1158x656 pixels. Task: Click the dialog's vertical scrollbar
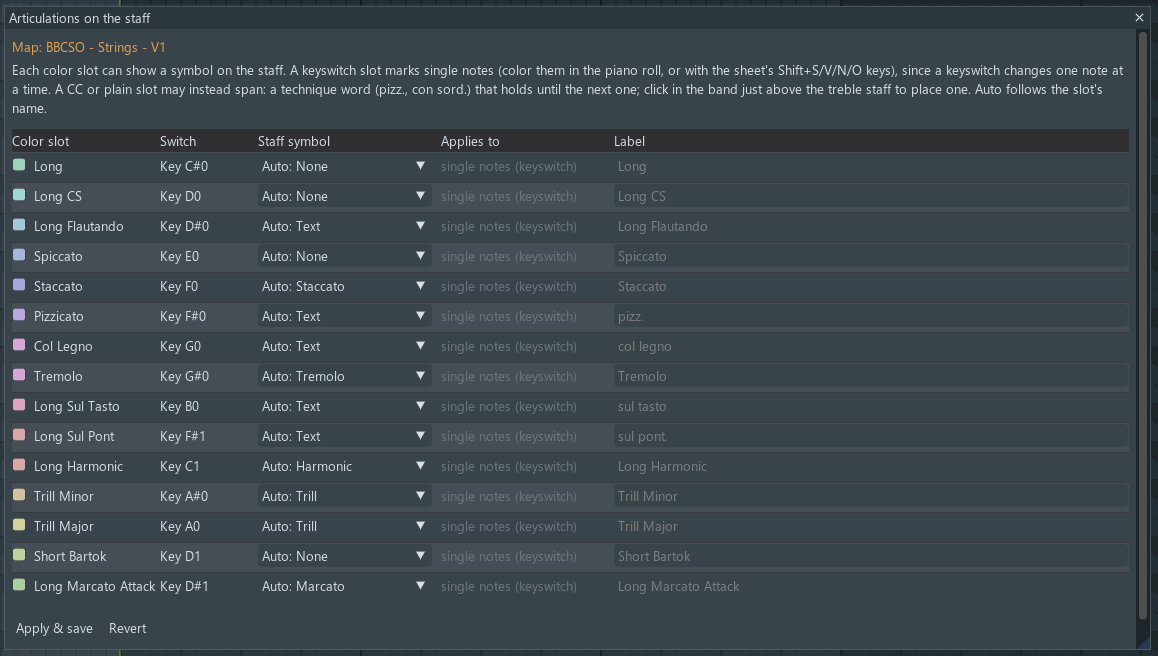pos(1143,325)
